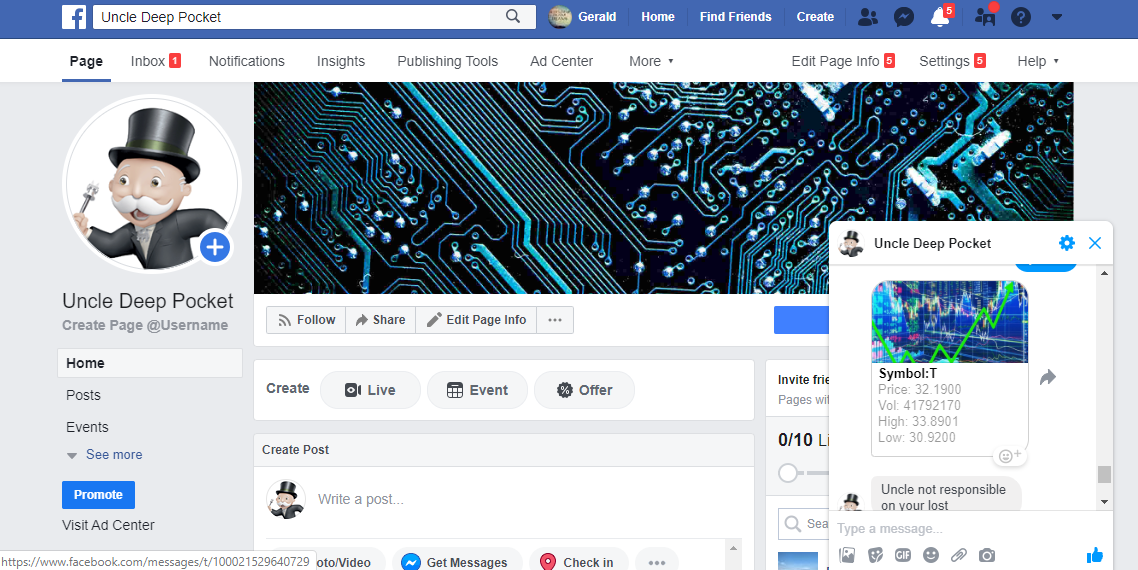Add a reaction emoji to stock card
Viewport: 1138px width, 570px height.
click(1010, 456)
